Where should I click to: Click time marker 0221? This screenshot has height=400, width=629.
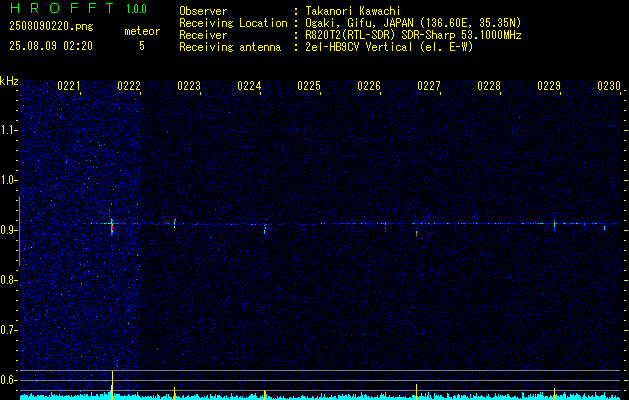69,86
